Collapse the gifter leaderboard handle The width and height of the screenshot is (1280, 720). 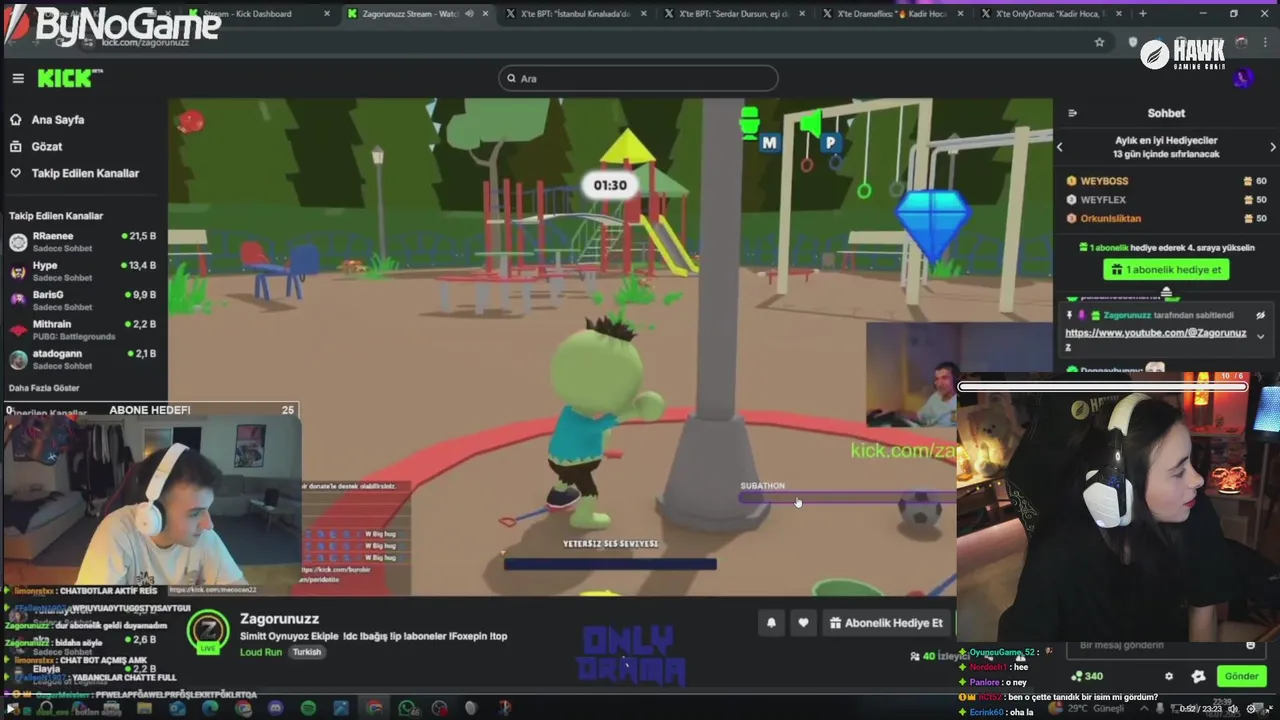[1166, 292]
